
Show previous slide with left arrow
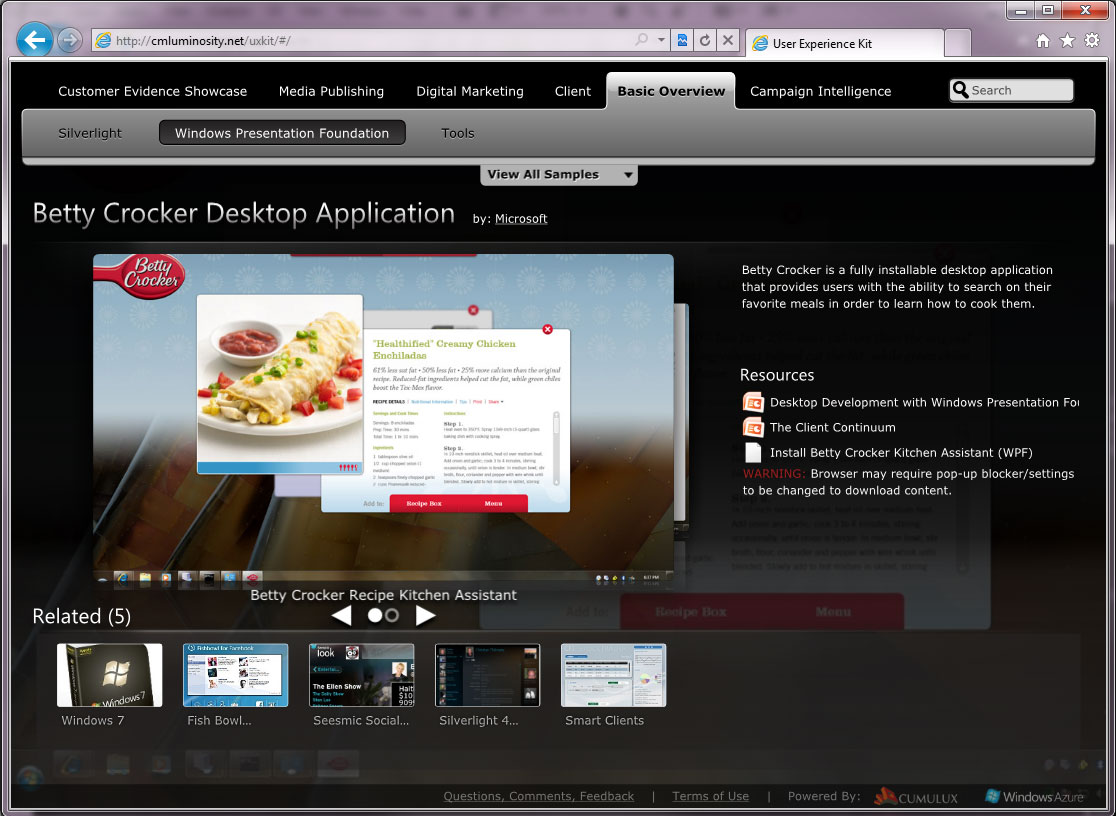342,615
